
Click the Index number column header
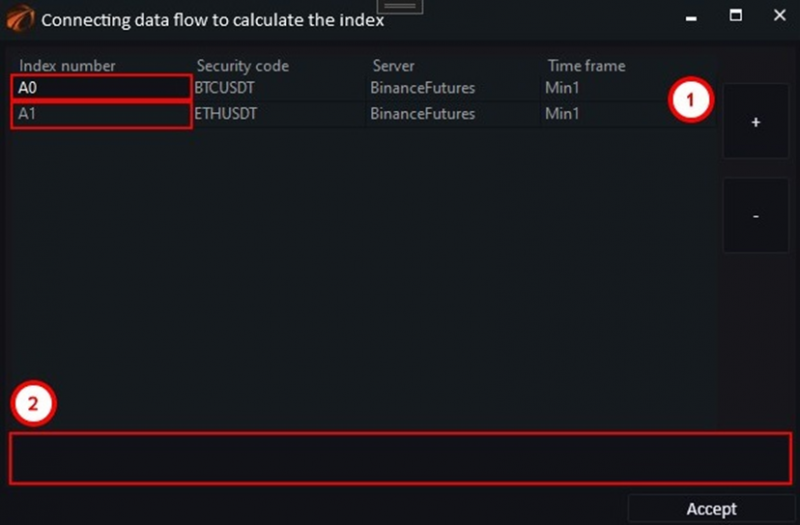coord(67,65)
